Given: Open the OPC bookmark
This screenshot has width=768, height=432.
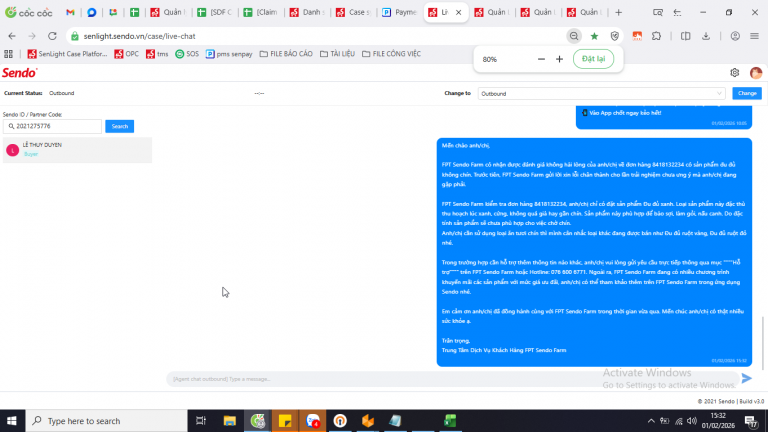Looking at the screenshot, I should [126, 54].
